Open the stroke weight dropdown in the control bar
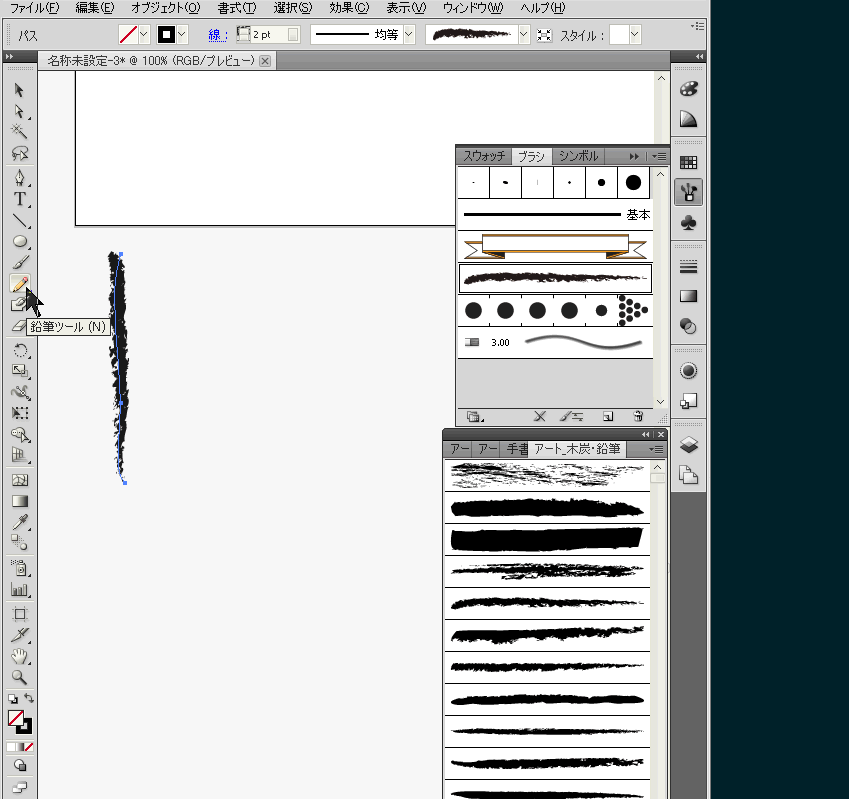This screenshot has height=799, width=849. point(292,33)
